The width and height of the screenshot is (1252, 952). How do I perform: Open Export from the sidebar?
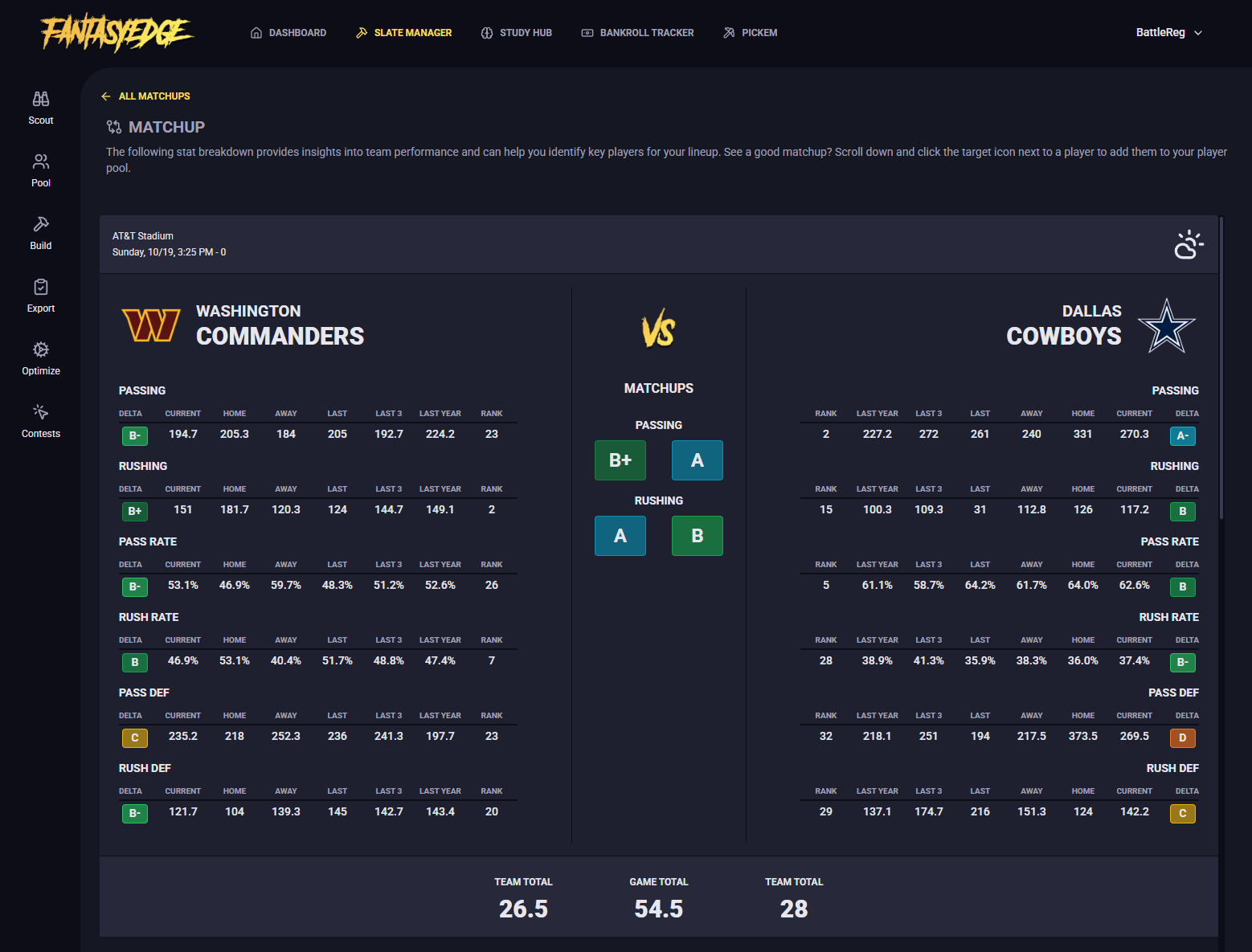[x=41, y=296]
